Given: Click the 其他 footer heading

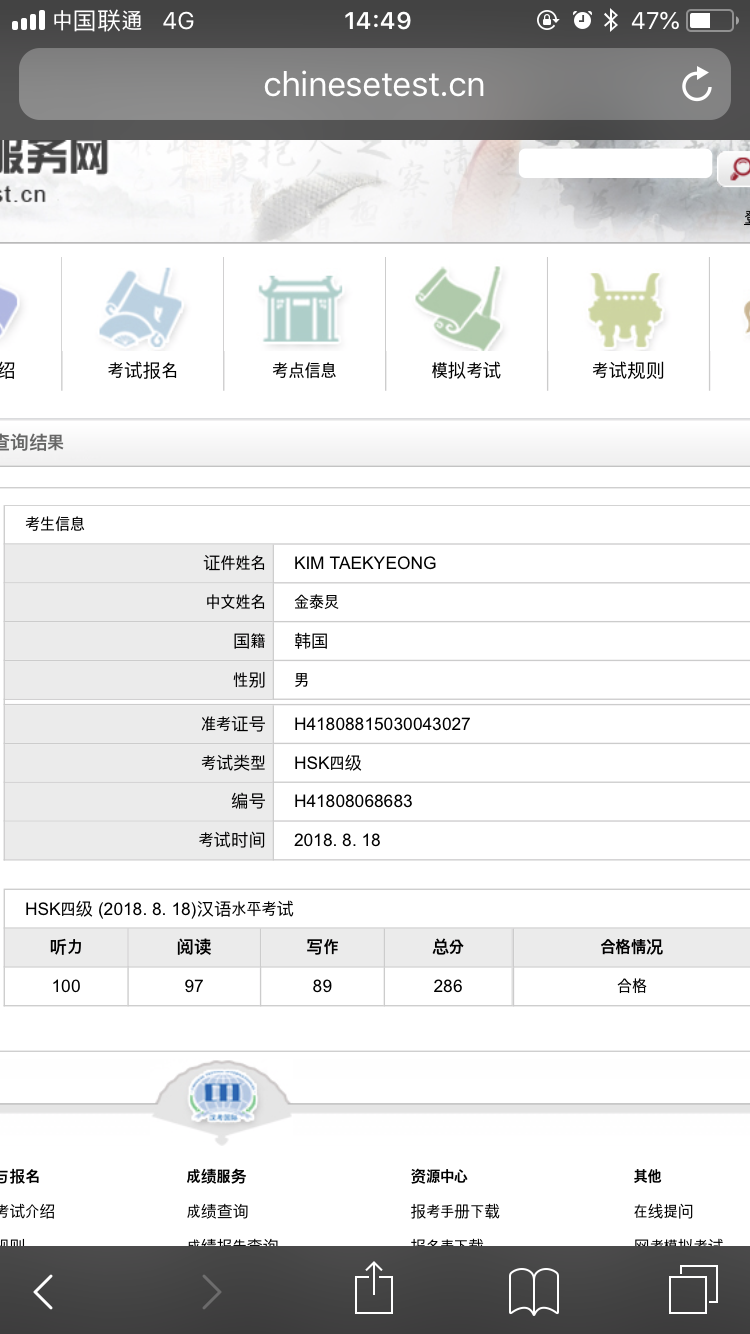Looking at the screenshot, I should click(x=647, y=1176).
